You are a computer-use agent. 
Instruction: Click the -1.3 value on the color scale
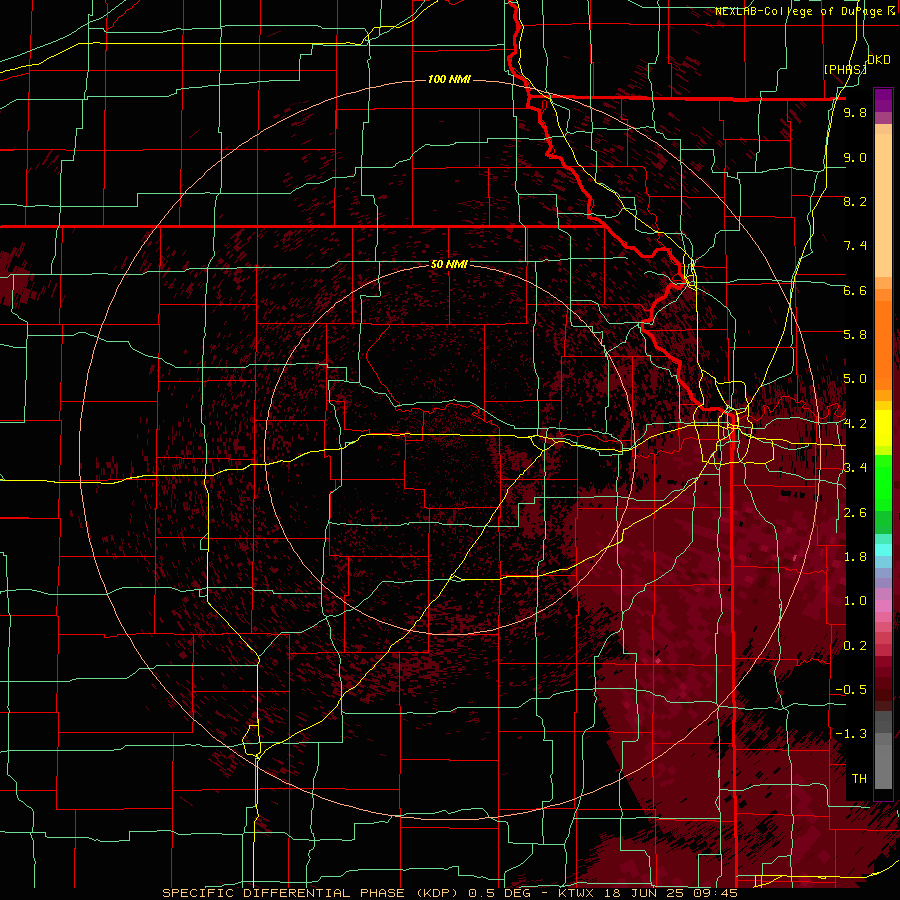pyautogui.click(x=851, y=734)
